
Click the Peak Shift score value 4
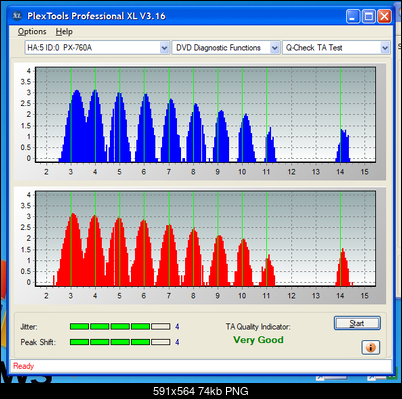(177, 342)
